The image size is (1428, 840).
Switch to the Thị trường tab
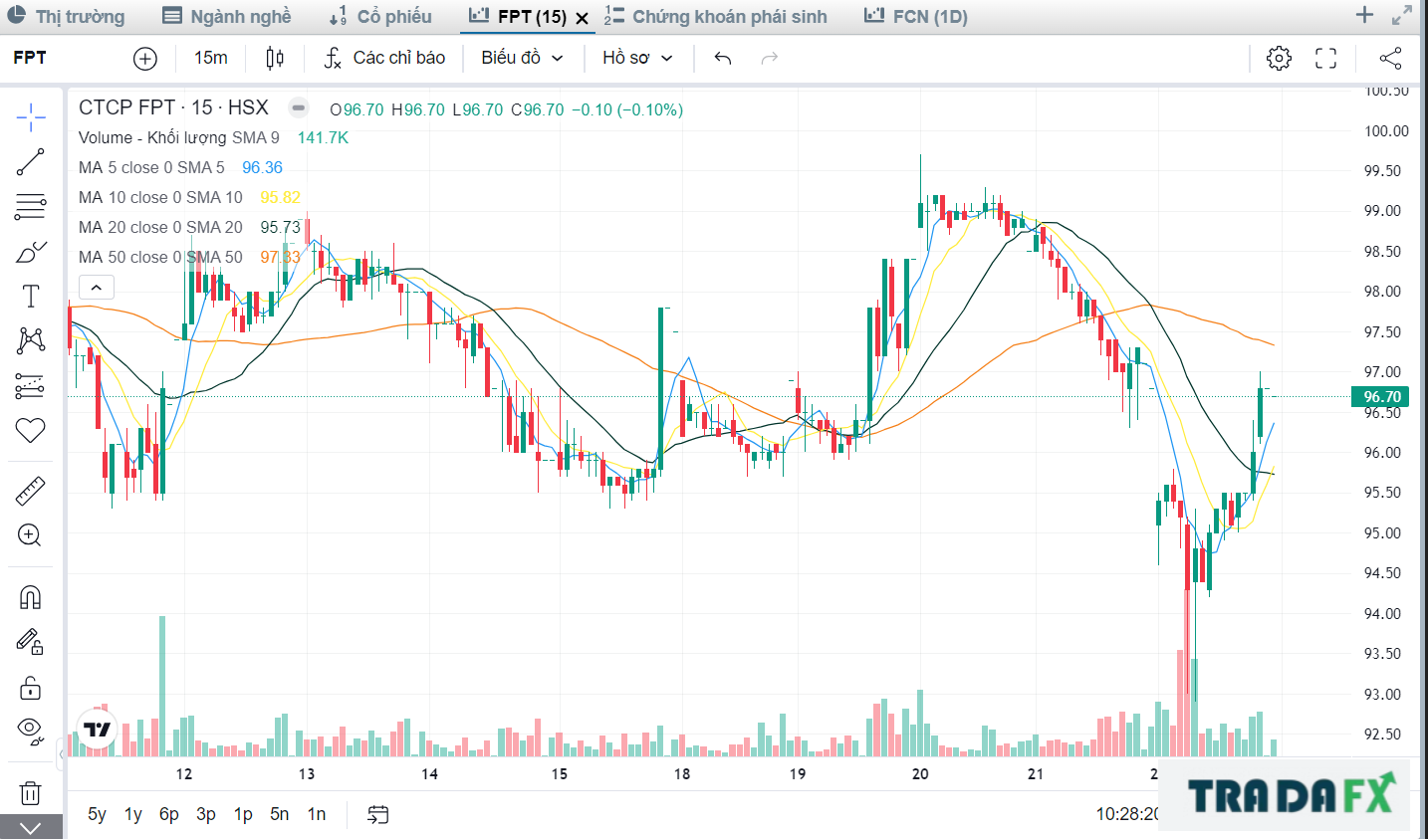pyautogui.click(x=66, y=16)
